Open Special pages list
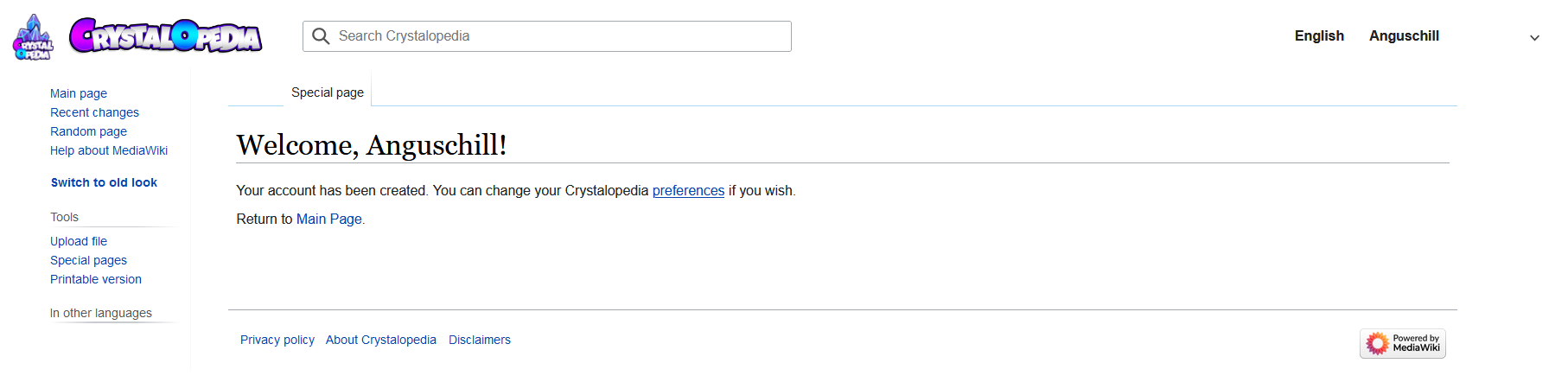Screen dimensions: 1568x382 (x=88, y=260)
